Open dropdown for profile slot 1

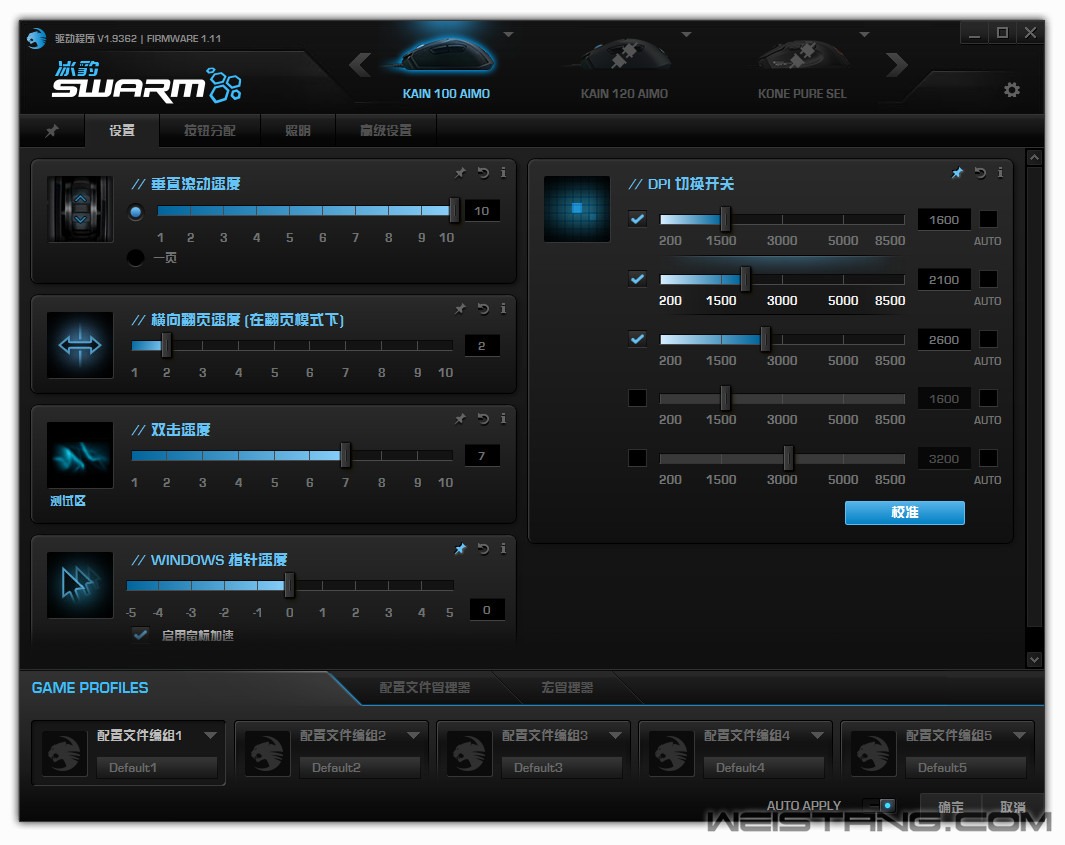(x=211, y=735)
